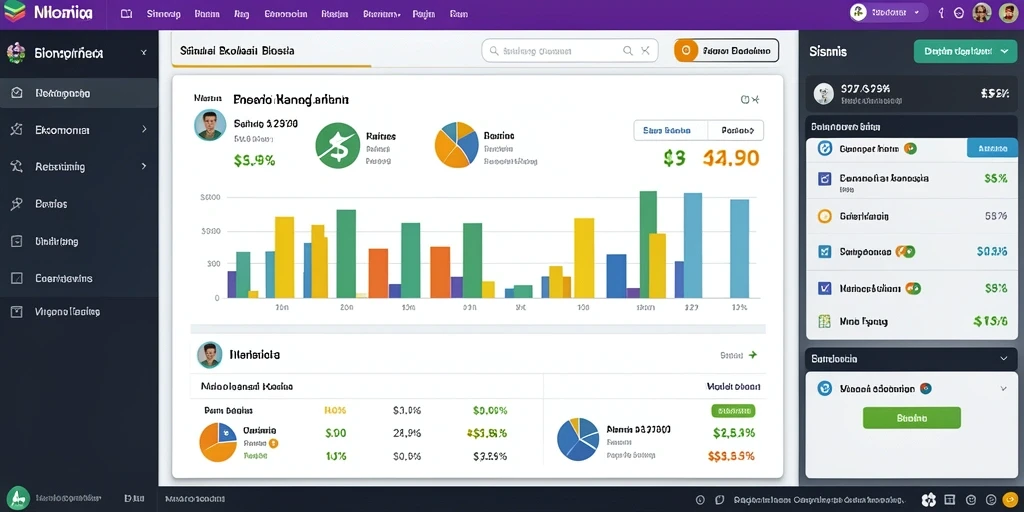Open the first text item in top menu

[163, 13]
